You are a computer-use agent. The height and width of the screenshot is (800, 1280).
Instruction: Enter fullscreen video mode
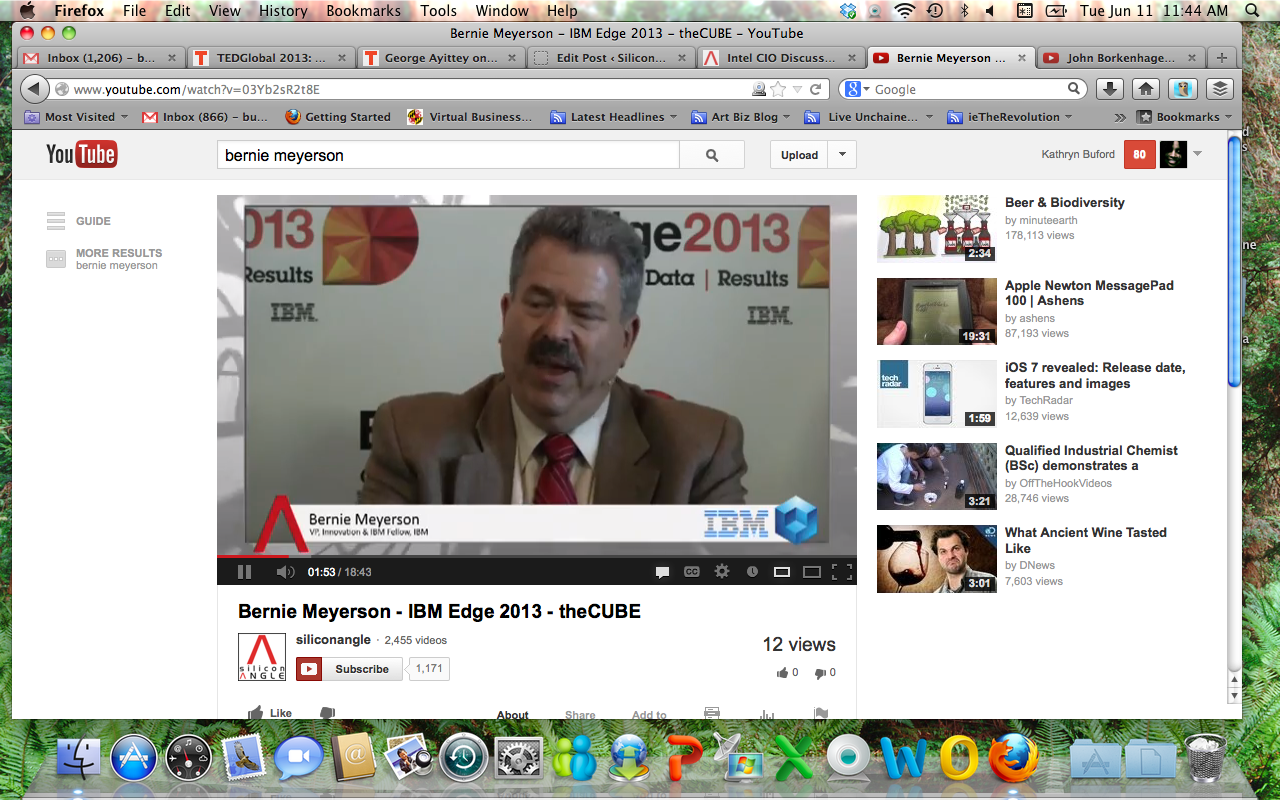(842, 572)
